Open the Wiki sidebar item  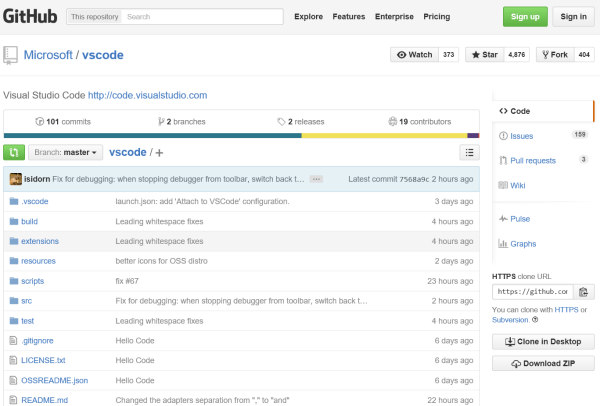point(517,185)
